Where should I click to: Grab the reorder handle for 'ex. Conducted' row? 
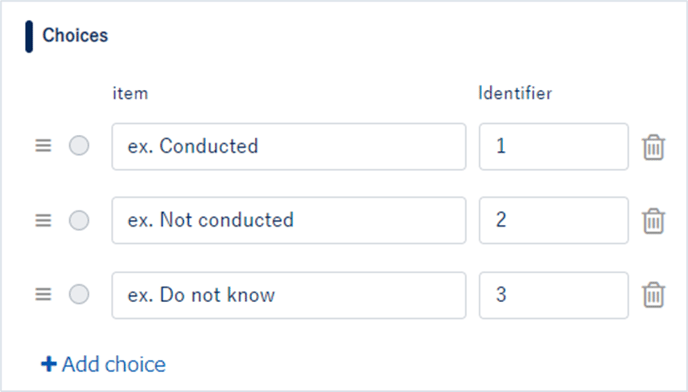43,146
